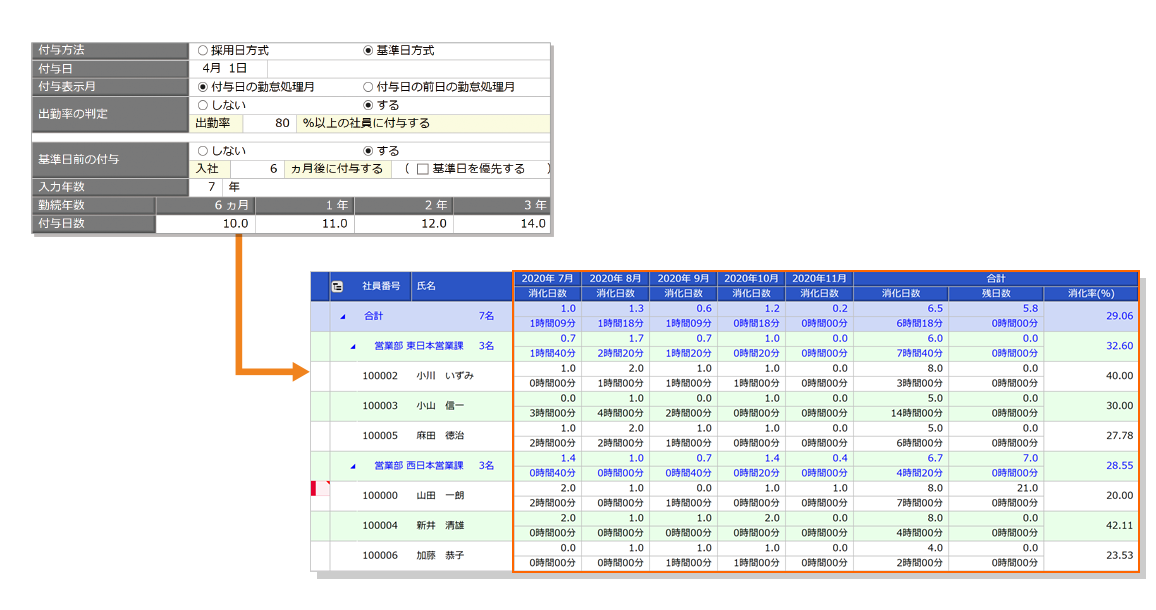The image size is (1156, 610).
Task: Edit 付与日数 10.0 for 6ヵ月
Action: point(205,223)
